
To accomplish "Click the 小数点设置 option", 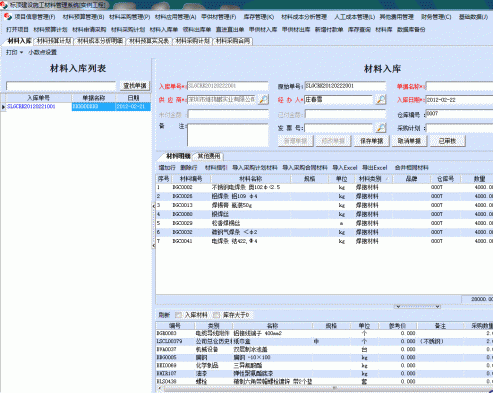I will [42, 52].
